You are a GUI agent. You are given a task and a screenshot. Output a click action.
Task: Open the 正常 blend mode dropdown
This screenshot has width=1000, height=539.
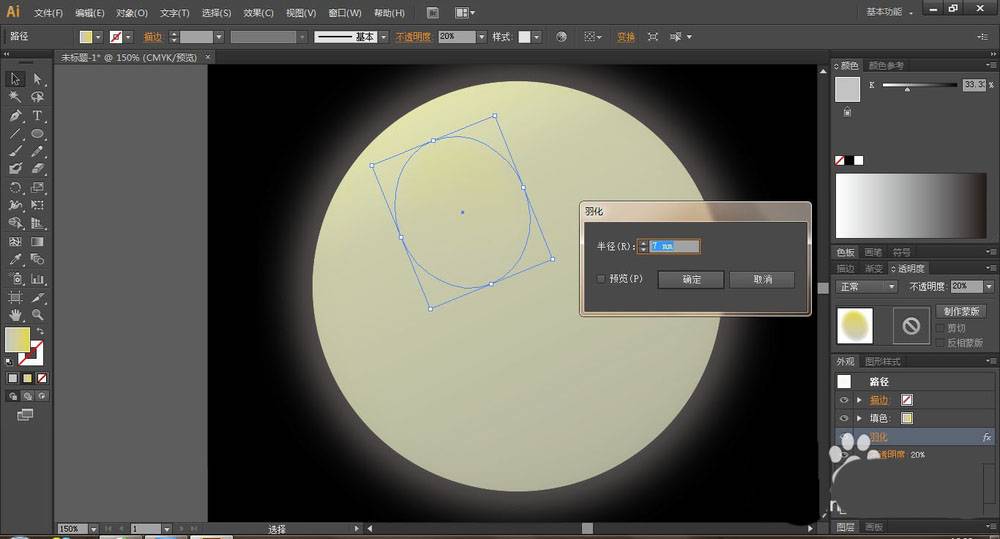(x=866, y=286)
